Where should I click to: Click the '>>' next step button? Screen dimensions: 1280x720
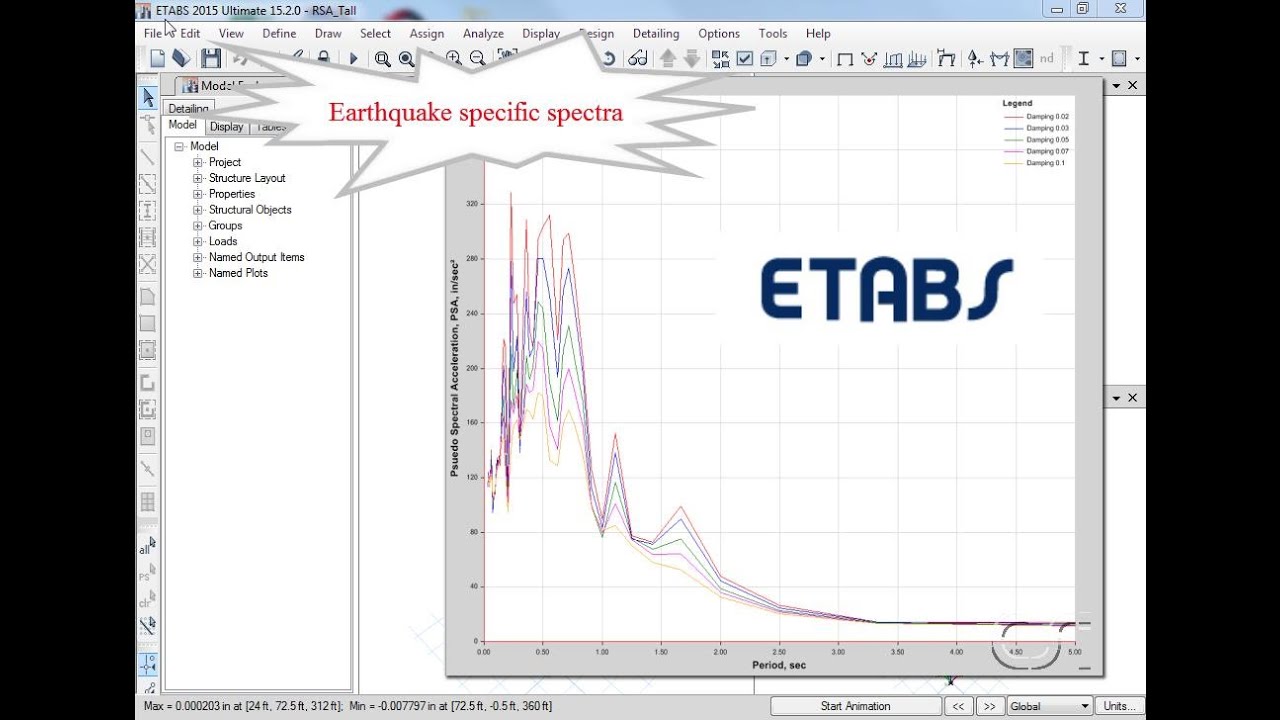tap(989, 706)
